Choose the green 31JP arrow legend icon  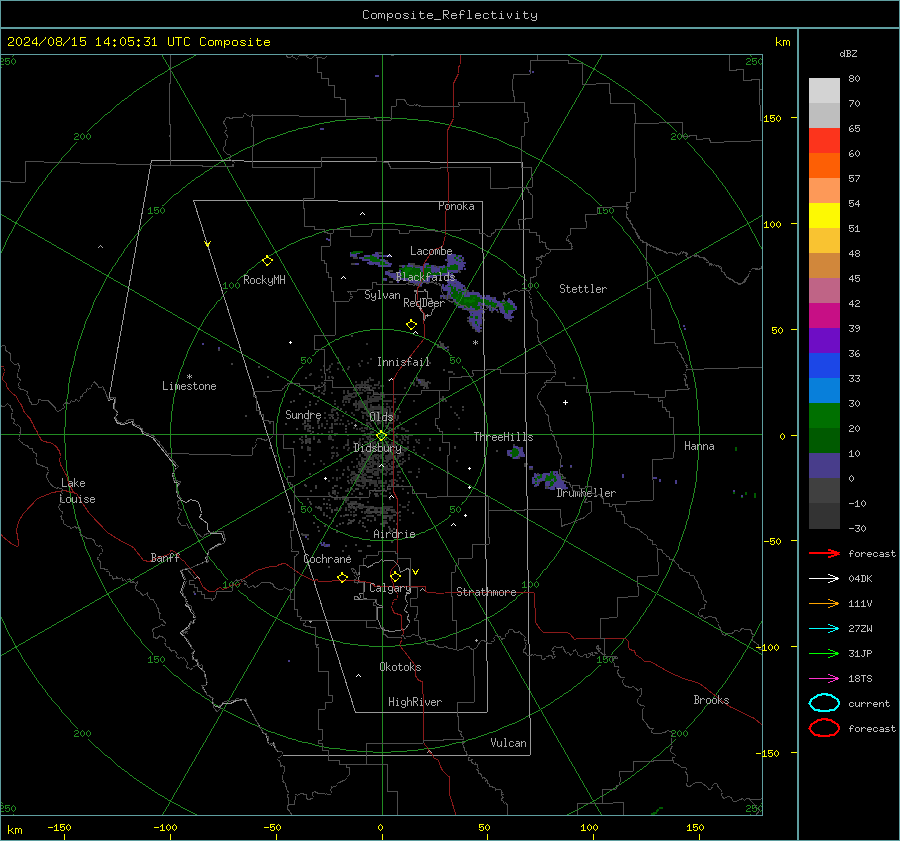[824, 653]
